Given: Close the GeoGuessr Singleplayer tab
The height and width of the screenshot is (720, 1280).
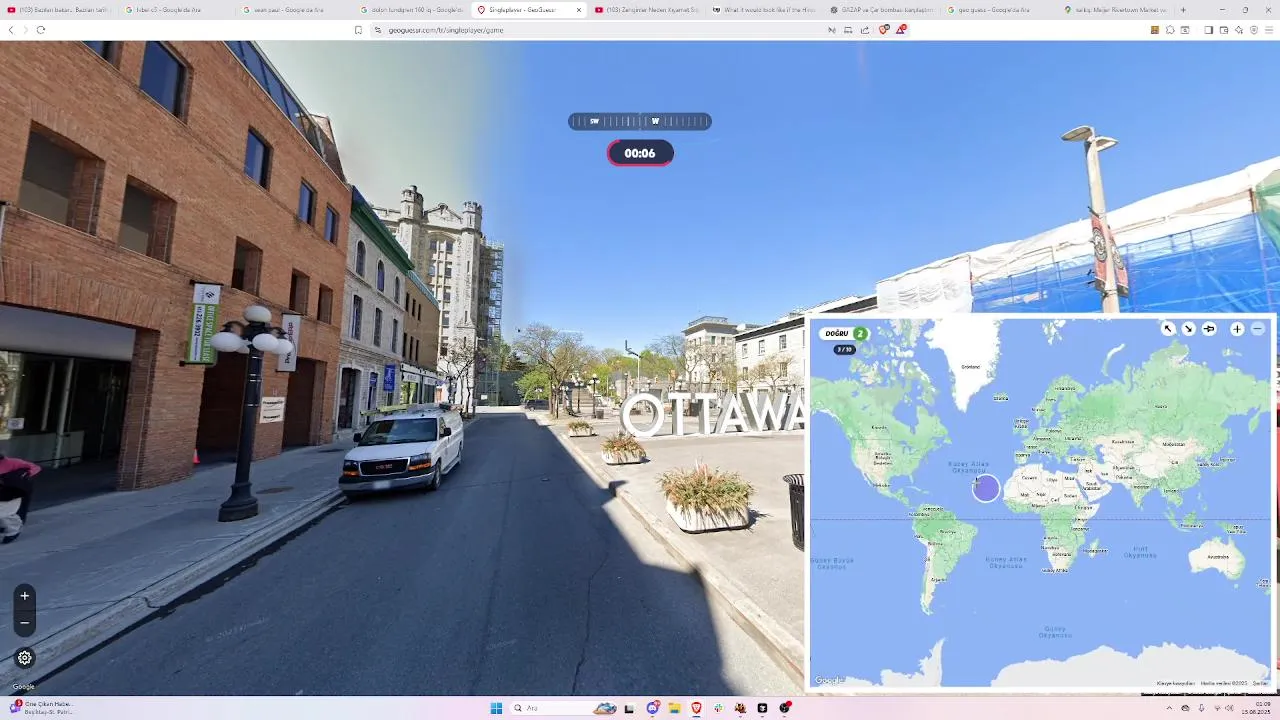Looking at the screenshot, I should point(578,10).
